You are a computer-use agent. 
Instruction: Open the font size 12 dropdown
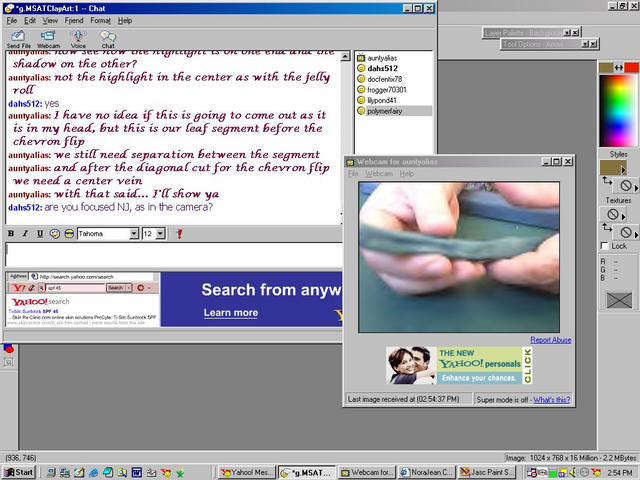(160, 233)
